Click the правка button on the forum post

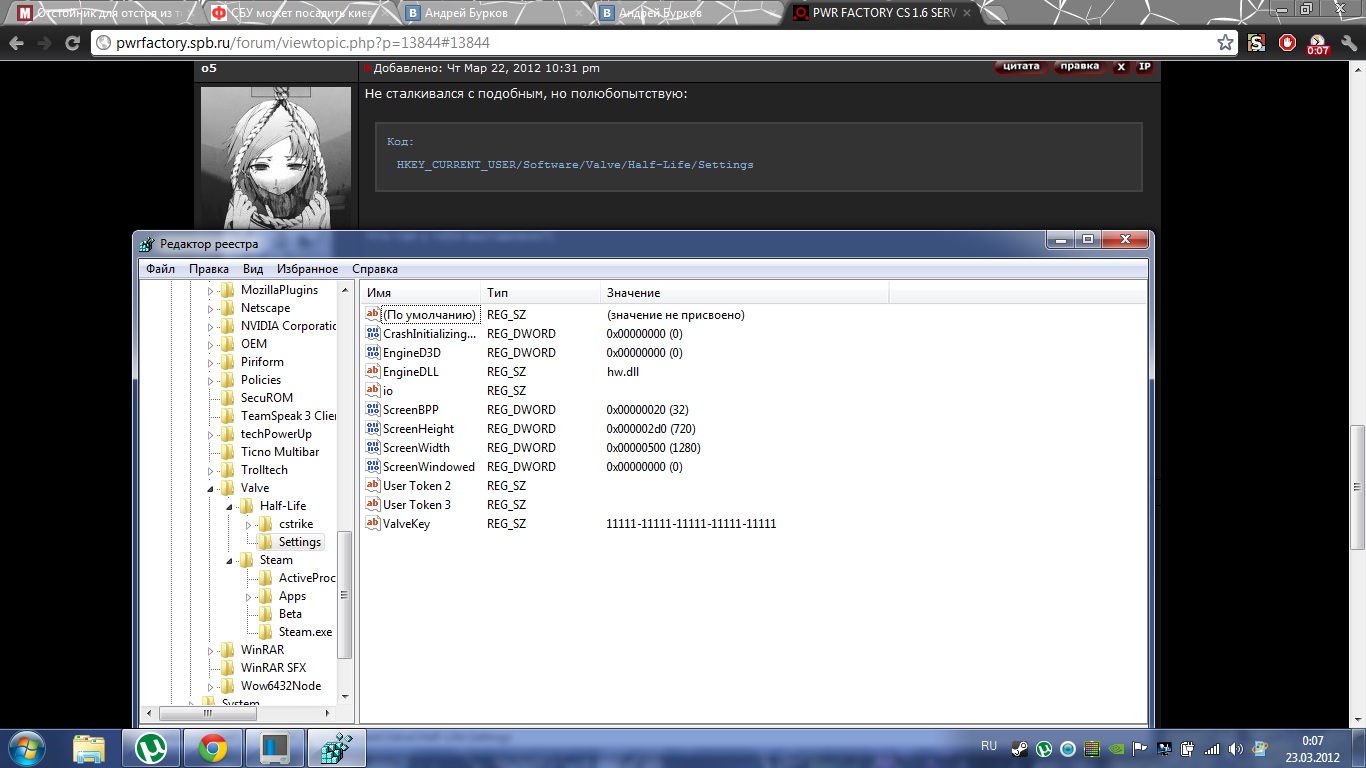coord(1079,67)
